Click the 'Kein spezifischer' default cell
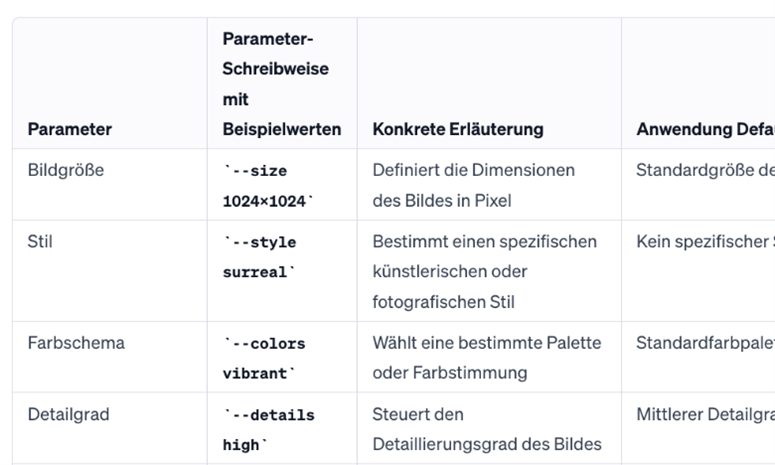This screenshot has width=775, height=465. [x=704, y=241]
